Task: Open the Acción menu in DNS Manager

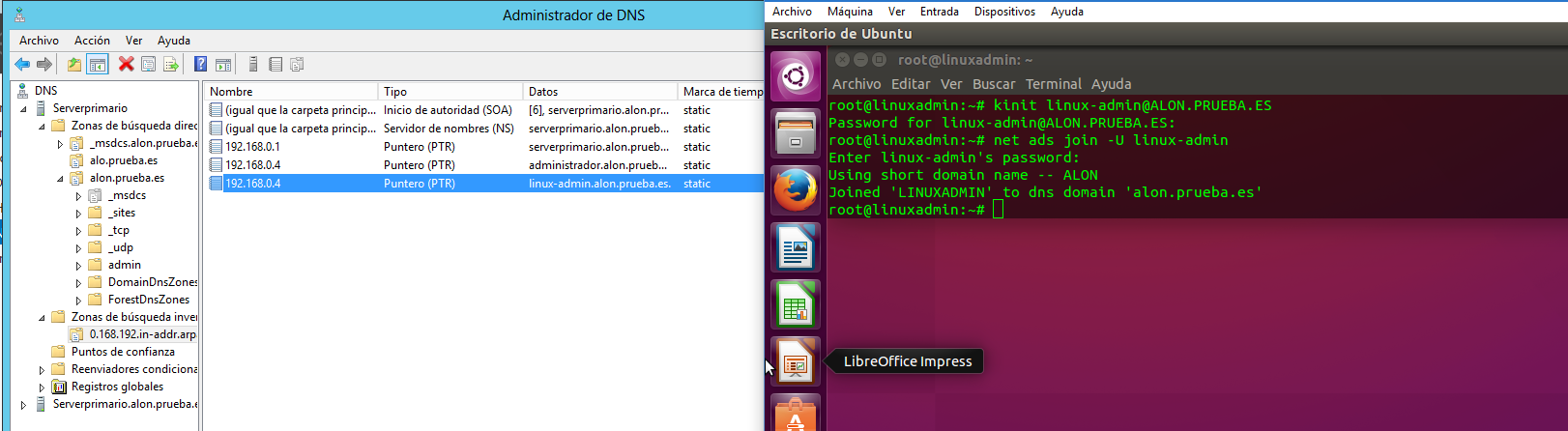Action: [x=92, y=41]
